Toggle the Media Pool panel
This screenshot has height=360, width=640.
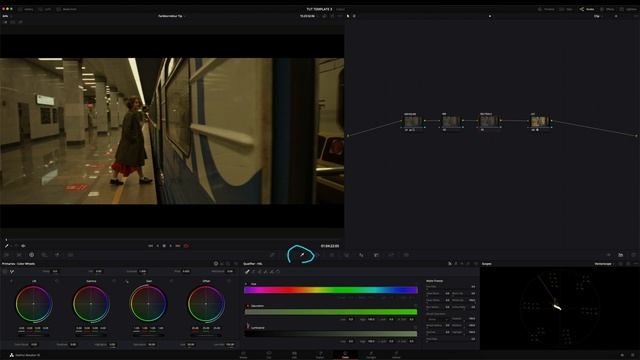coord(67,9)
